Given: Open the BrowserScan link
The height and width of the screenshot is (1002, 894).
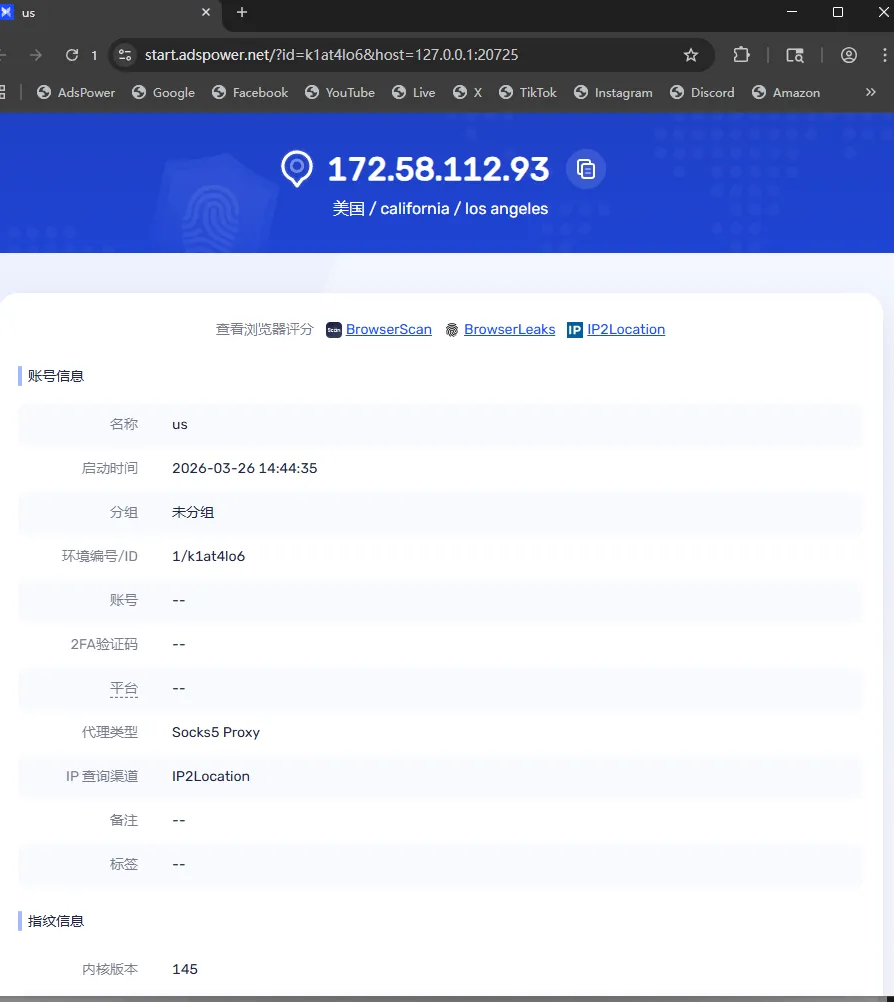Looking at the screenshot, I should click(x=390, y=329).
